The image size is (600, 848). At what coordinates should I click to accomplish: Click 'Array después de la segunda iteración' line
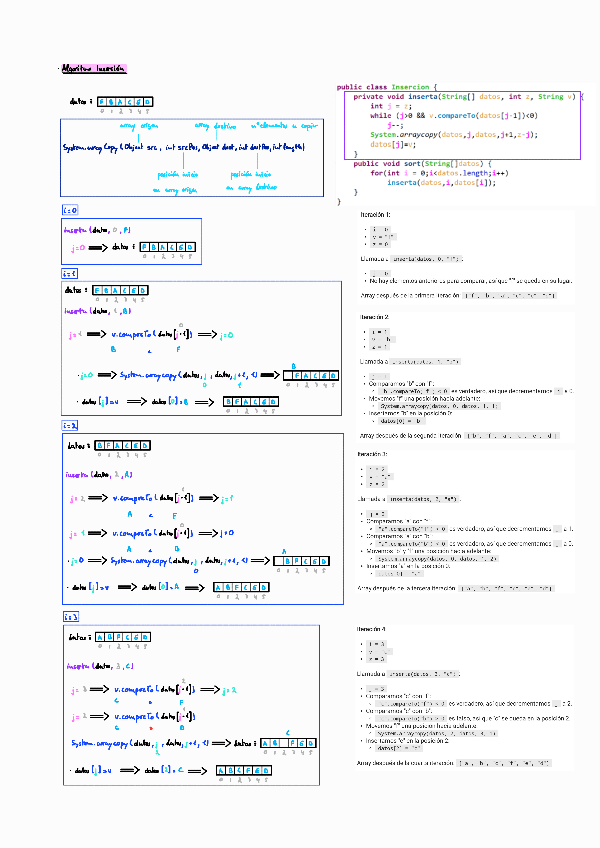tap(459, 435)
